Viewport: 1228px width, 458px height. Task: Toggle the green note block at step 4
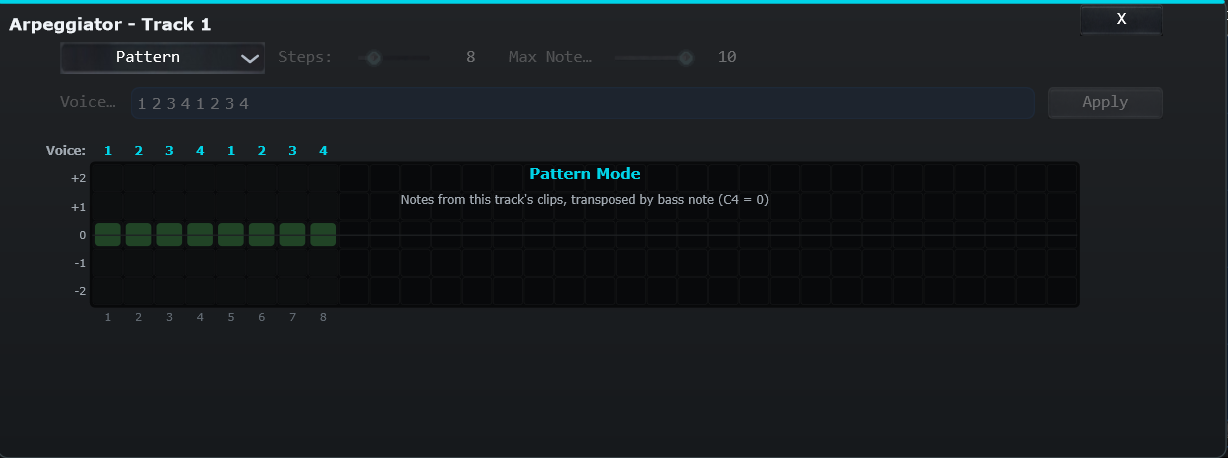click(x=200, y=235)
